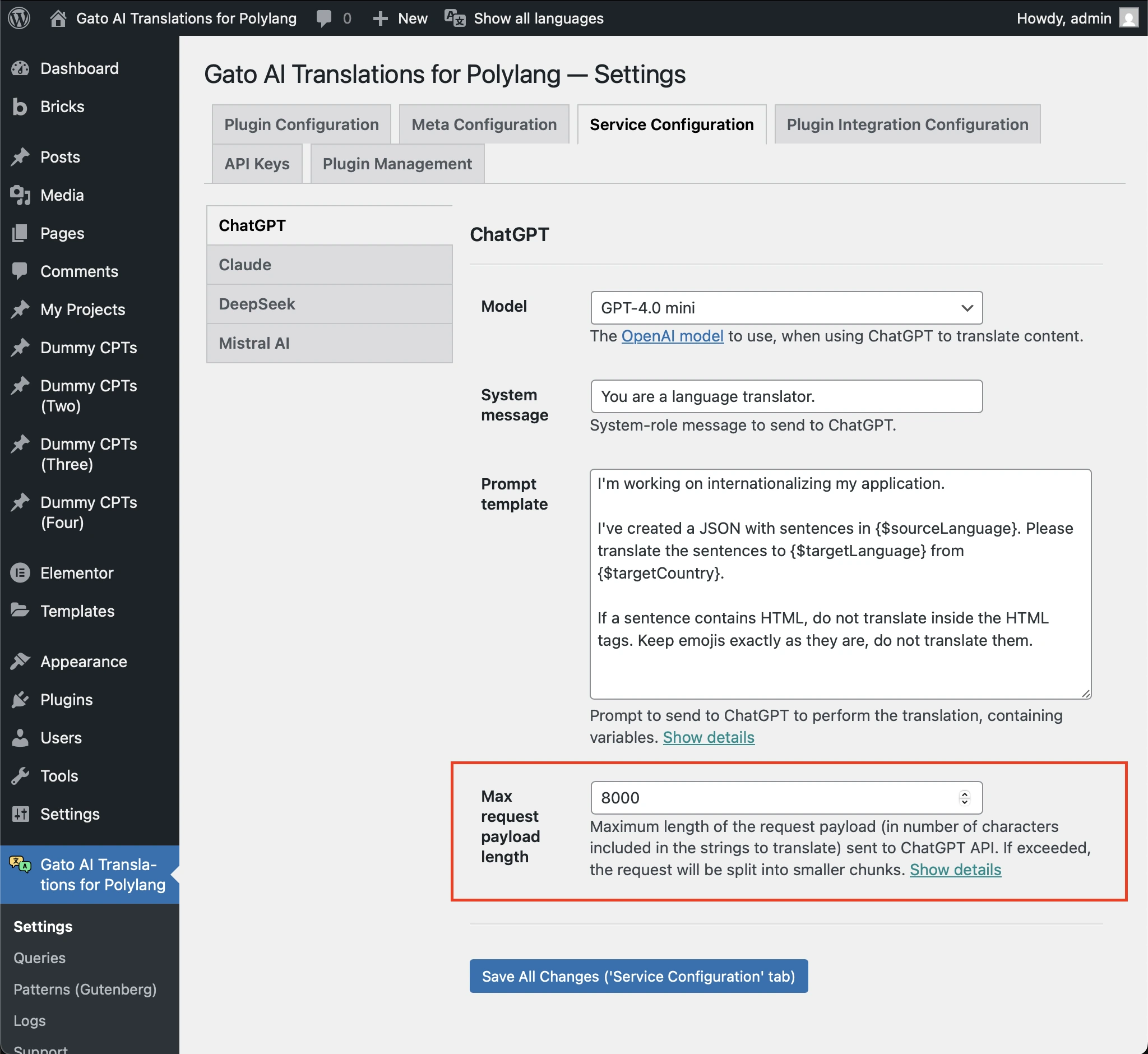Screen dimensions: 1148x1054
Task: Click the comments bubble in the admin bar
Action: tap(324, 19)
